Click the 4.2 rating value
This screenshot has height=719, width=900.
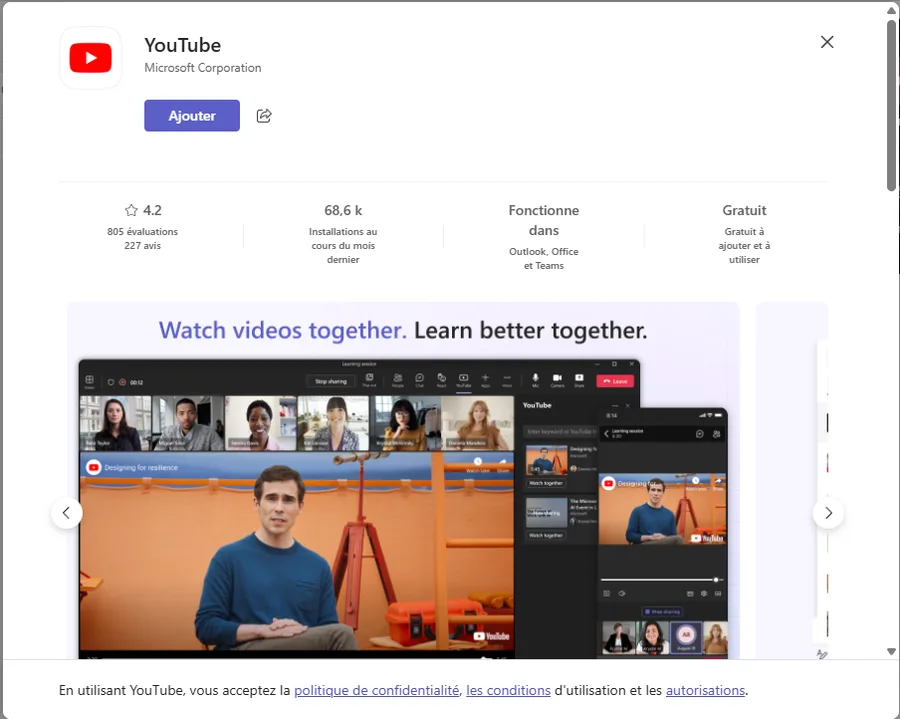(152, 211)
